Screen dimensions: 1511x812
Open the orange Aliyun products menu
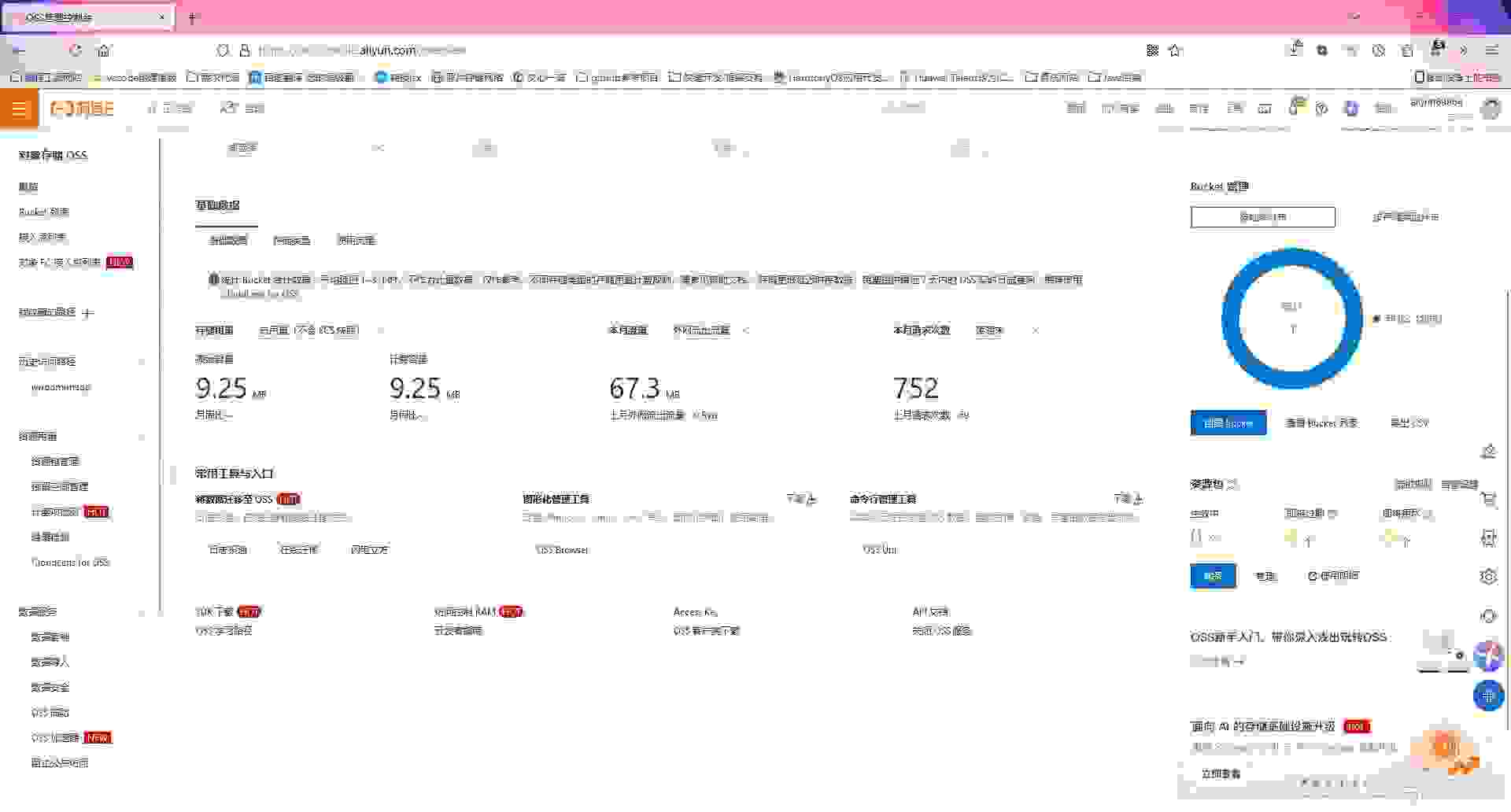tap(19, 109)
